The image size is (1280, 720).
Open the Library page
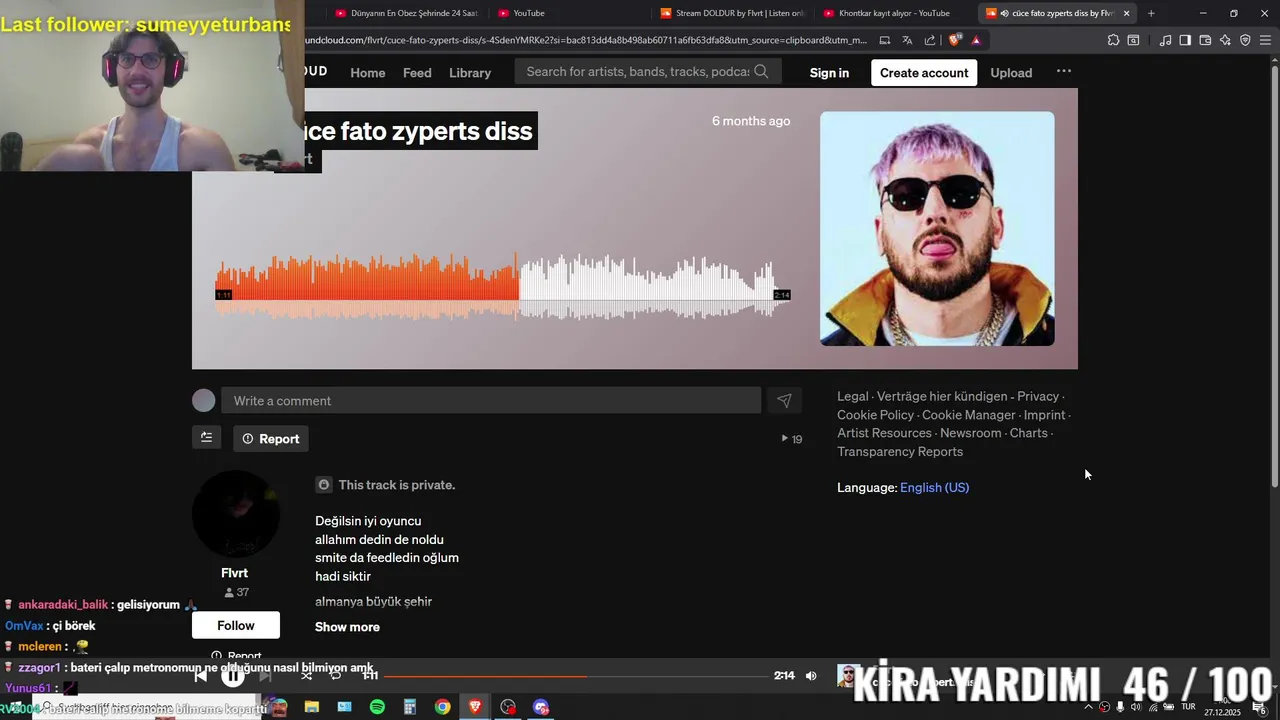click(470, 72)
